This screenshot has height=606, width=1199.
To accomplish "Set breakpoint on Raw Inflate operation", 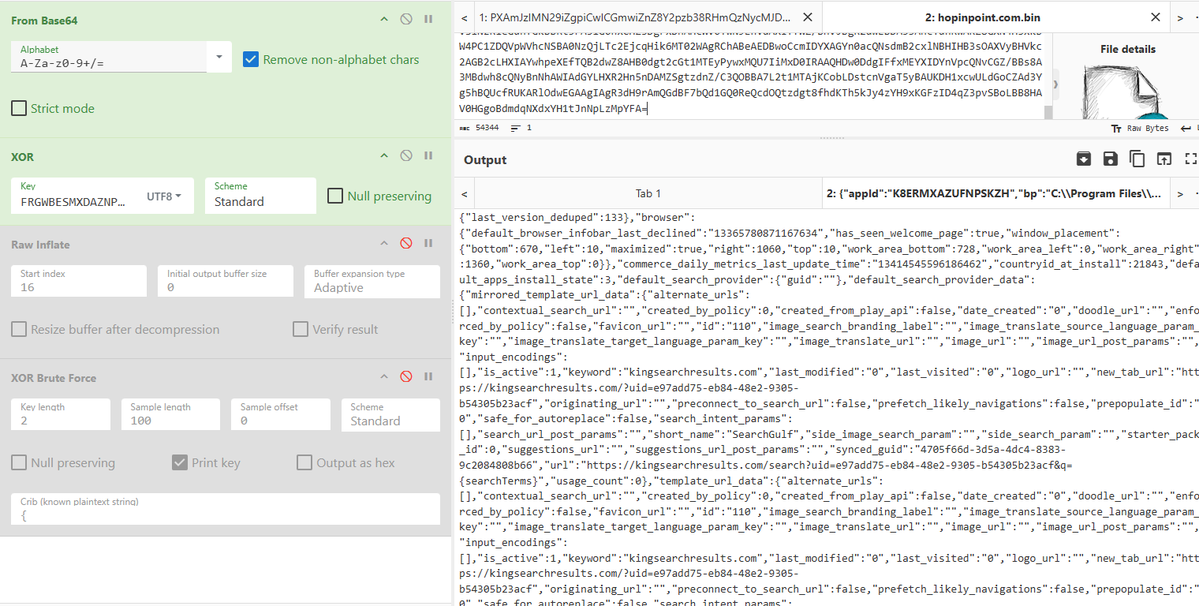I will [428, 244].
